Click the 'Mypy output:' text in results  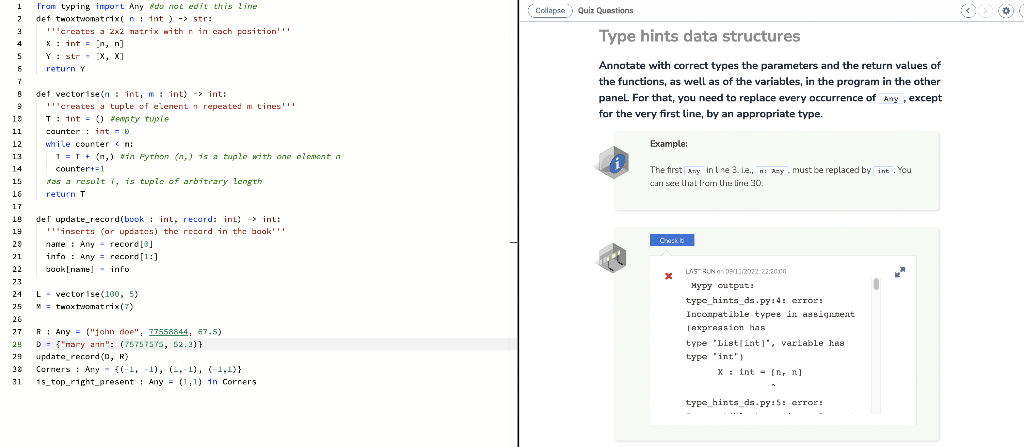click(x=722, y=286)
